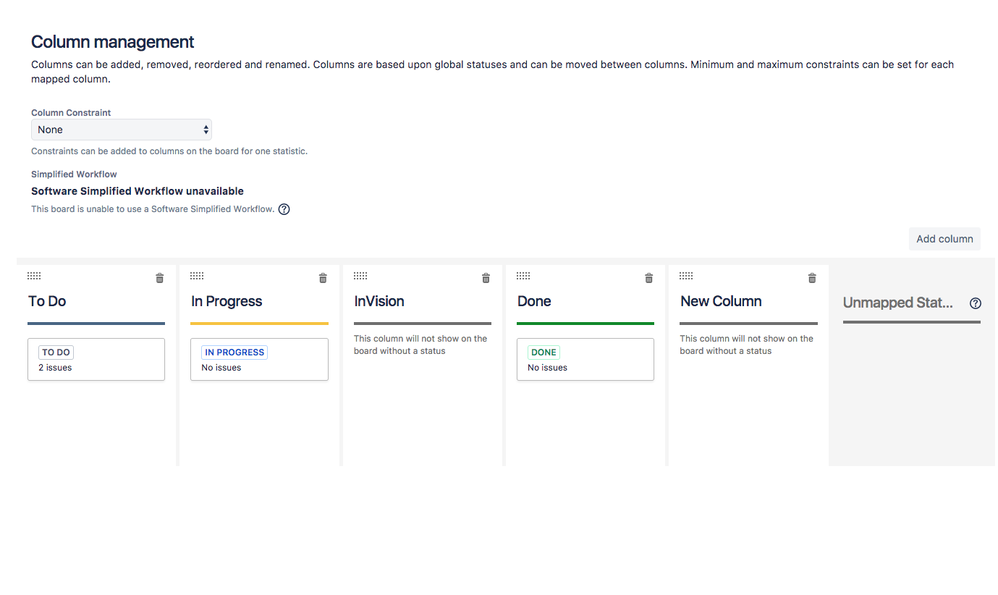Click drag handle of New Column
Image resolution: width=998 pixels, height=595 pixels.
click(686, 276)
